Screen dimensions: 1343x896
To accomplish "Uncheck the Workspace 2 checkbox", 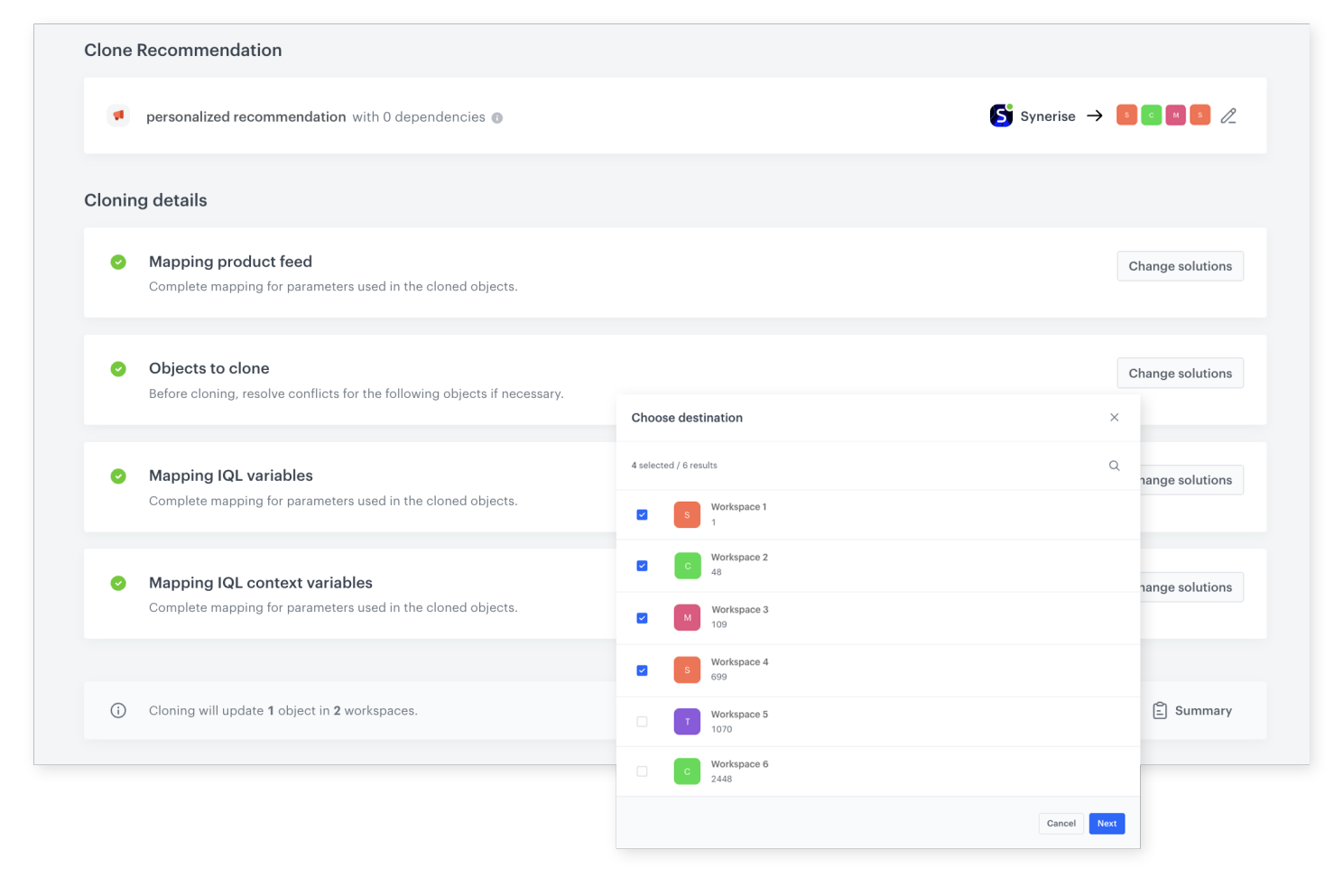I will click(x=642, y=566).
